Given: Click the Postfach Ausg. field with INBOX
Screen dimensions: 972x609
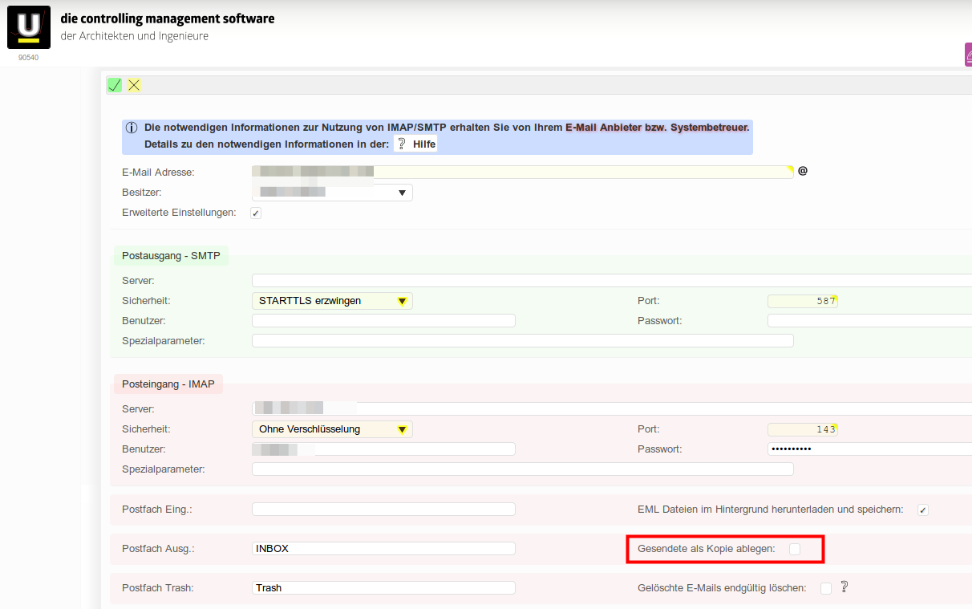Looking at the screenshot, I should [384, 548].
